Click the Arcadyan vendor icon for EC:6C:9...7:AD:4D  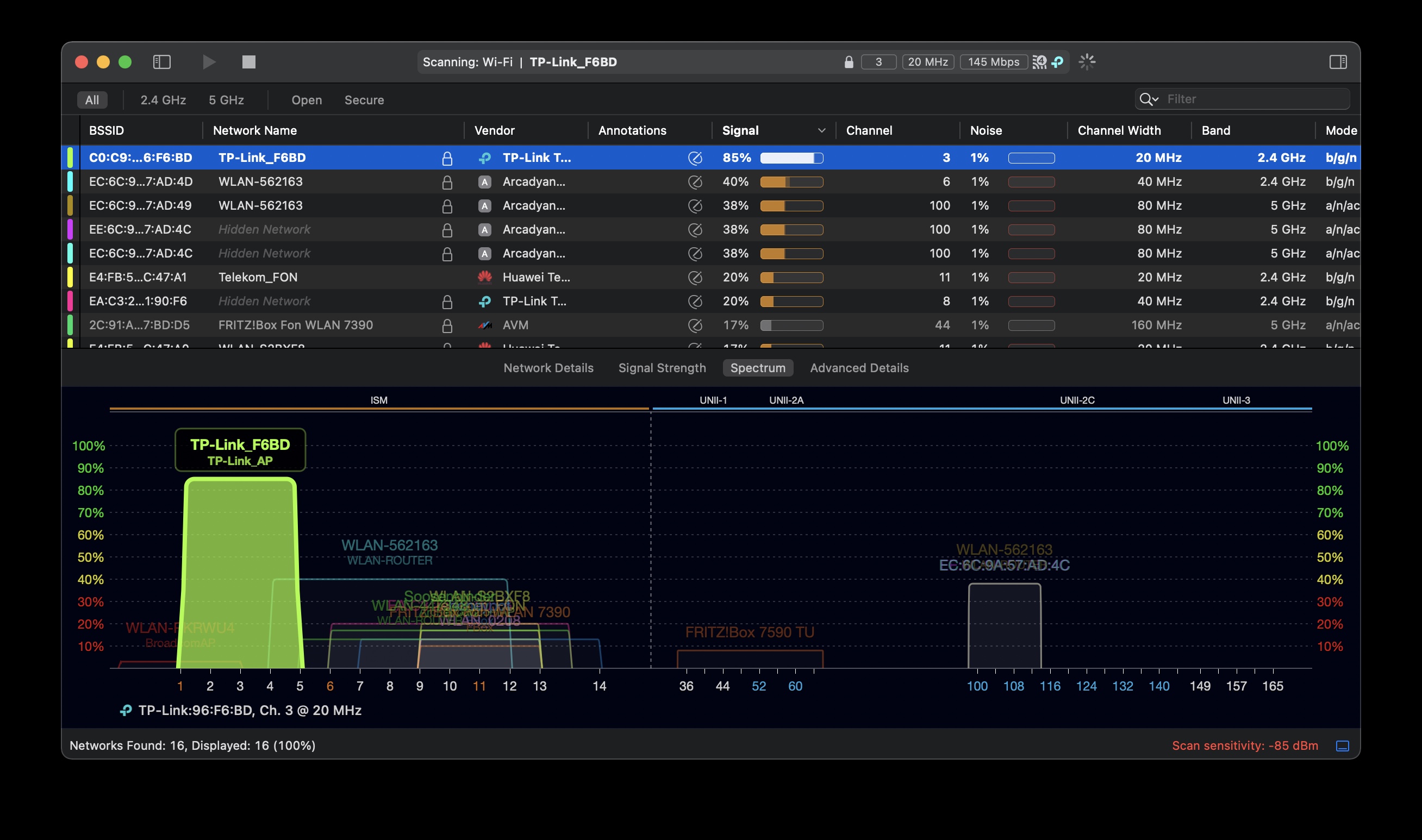tap(484, 181)
